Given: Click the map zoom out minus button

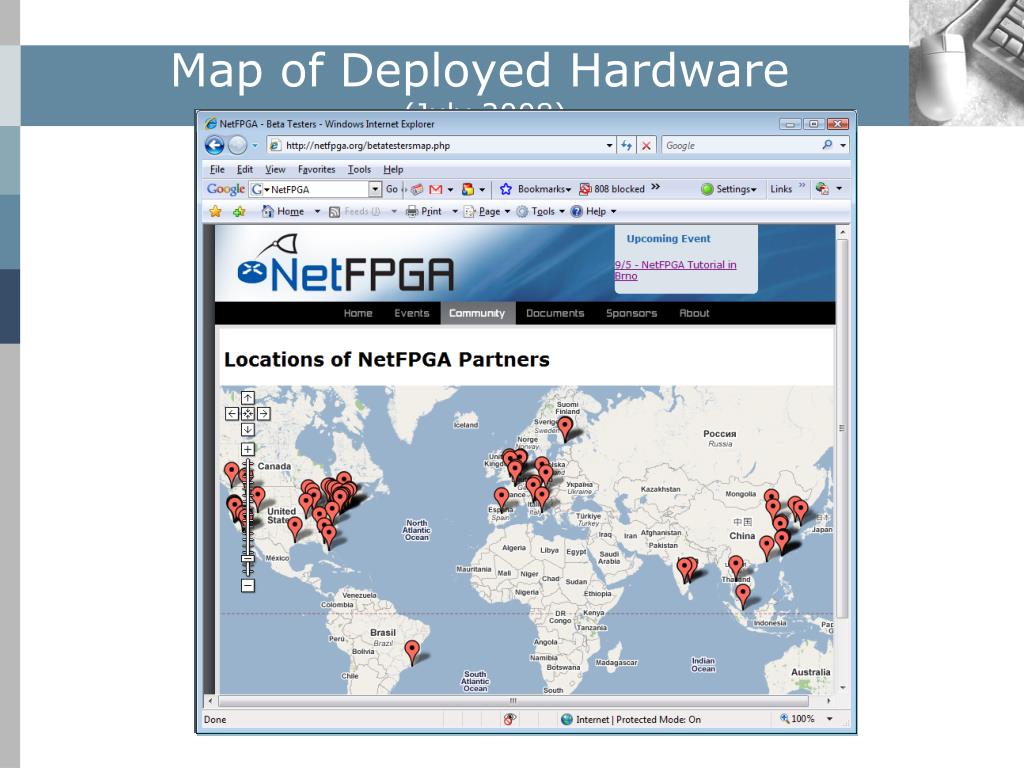Looking at the screenshot, I should [248, 586].
